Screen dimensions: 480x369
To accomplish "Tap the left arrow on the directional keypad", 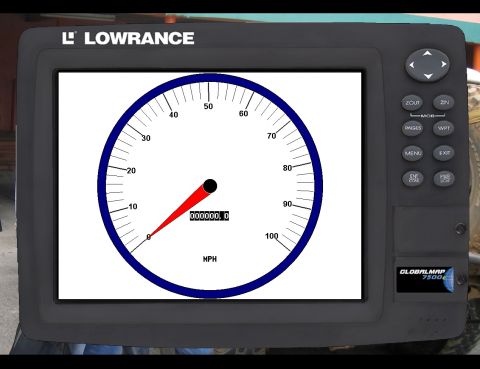I will [412, 65].
